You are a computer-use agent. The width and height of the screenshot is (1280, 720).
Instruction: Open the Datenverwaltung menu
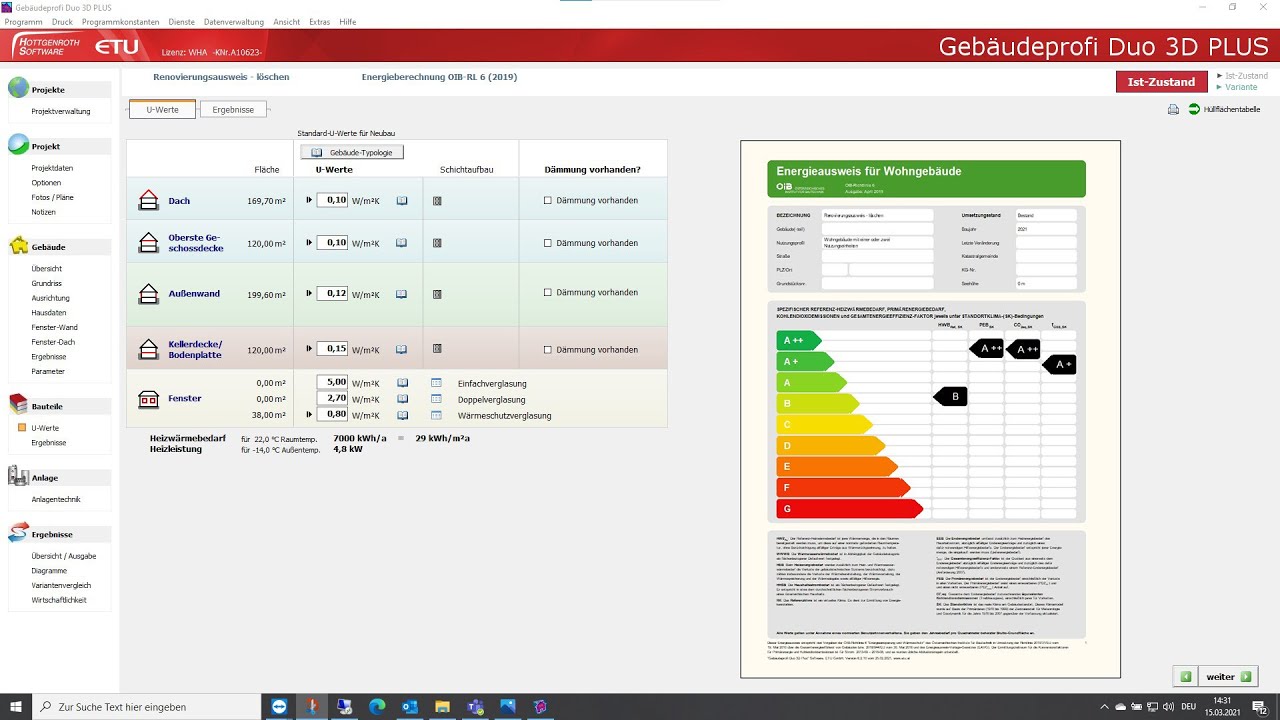coord(234,22)
